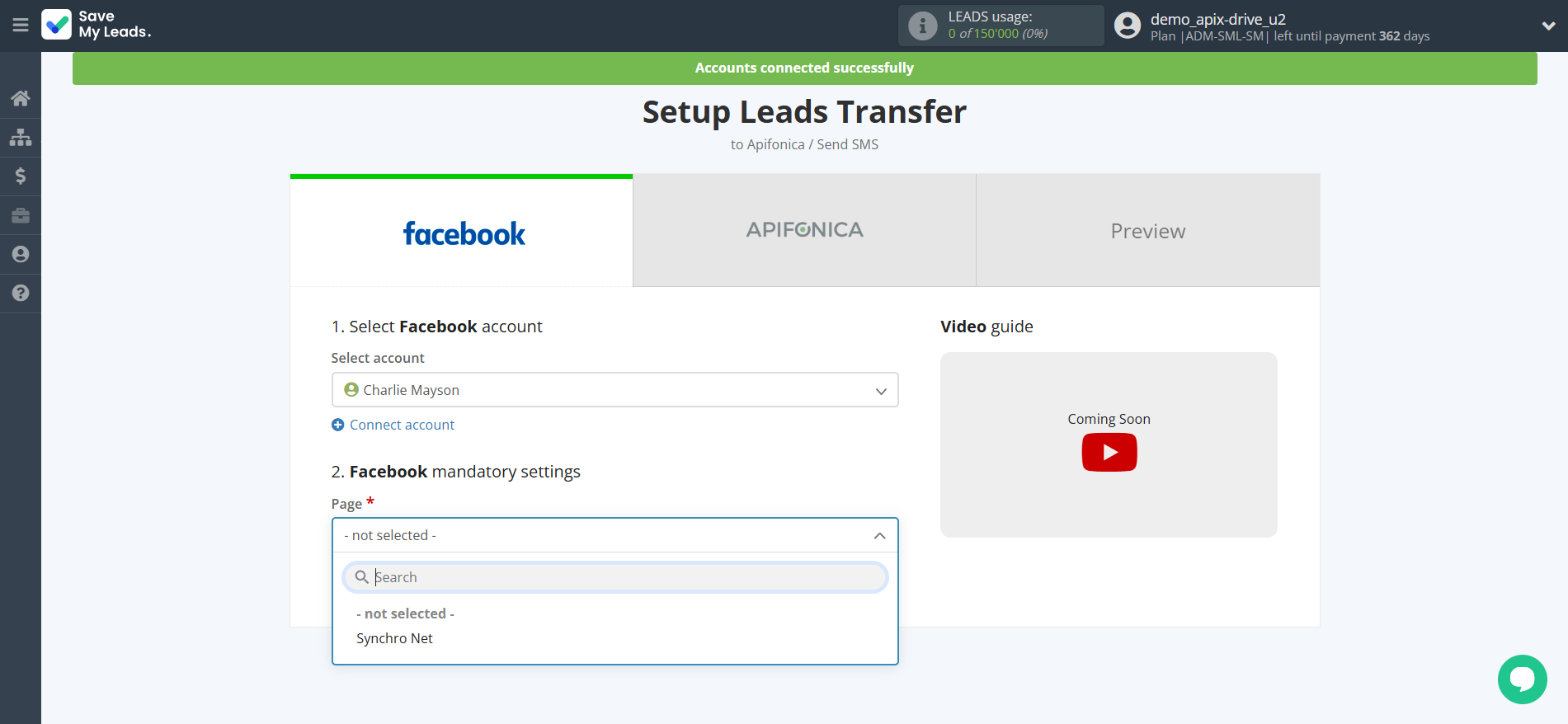Image resolution: width=1568 pixels, height=724 pixels.
Task: Click the Save My Leads logo
Action: pos(96,25)
